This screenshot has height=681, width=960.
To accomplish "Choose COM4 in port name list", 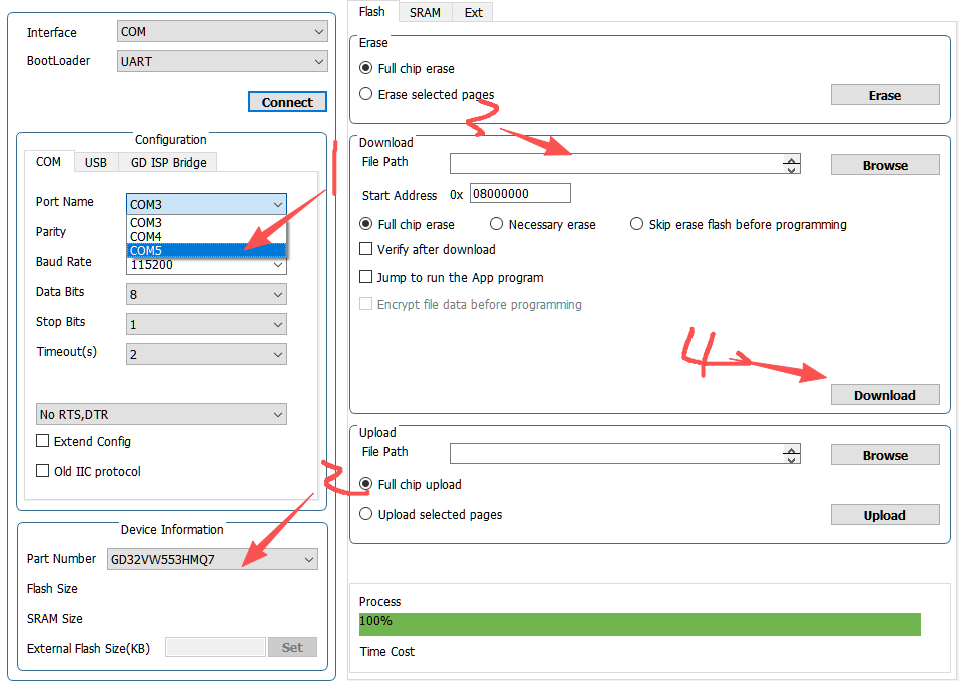I will pos(146,236).
